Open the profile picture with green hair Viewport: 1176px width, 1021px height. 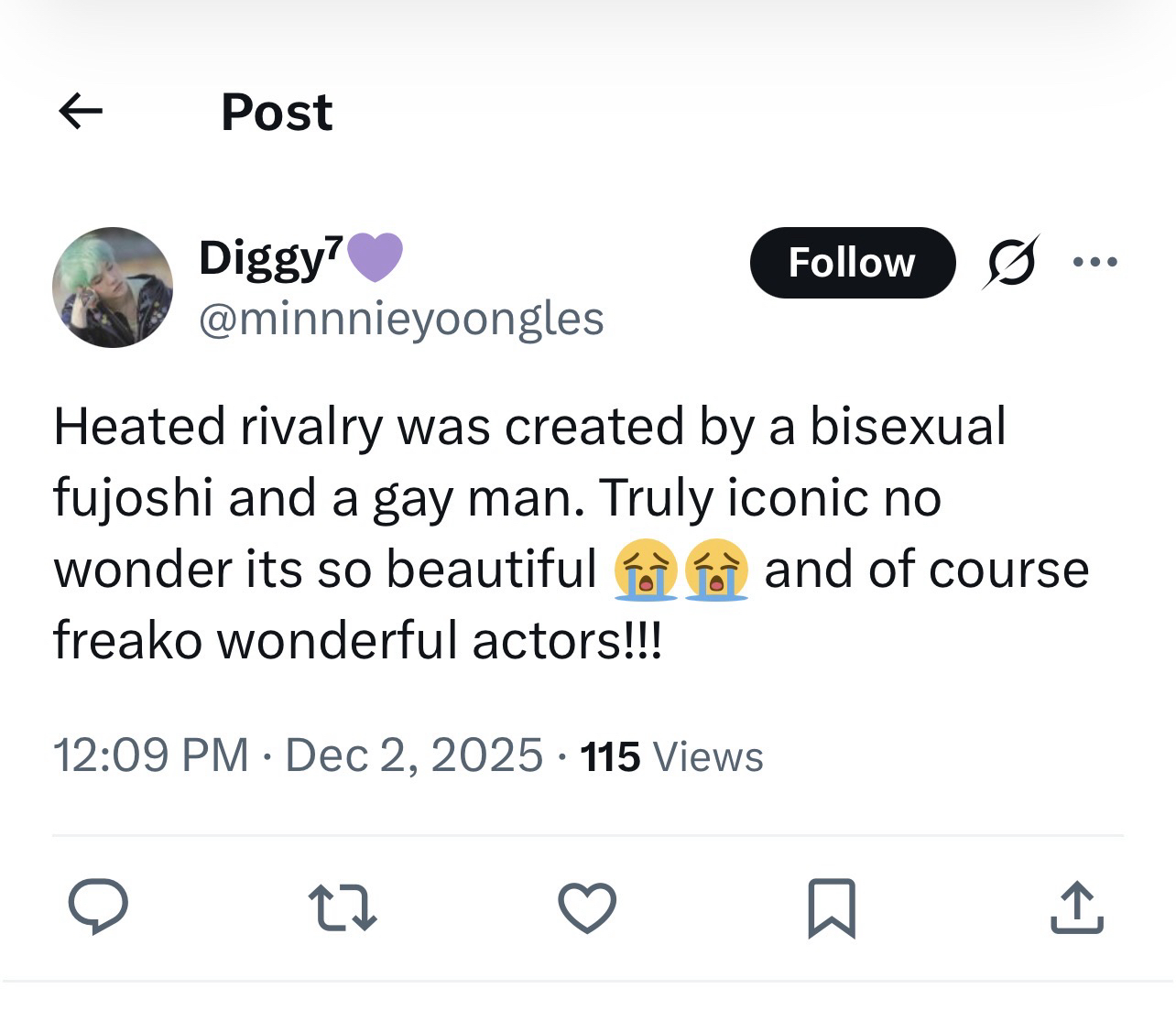click(113, 288)
